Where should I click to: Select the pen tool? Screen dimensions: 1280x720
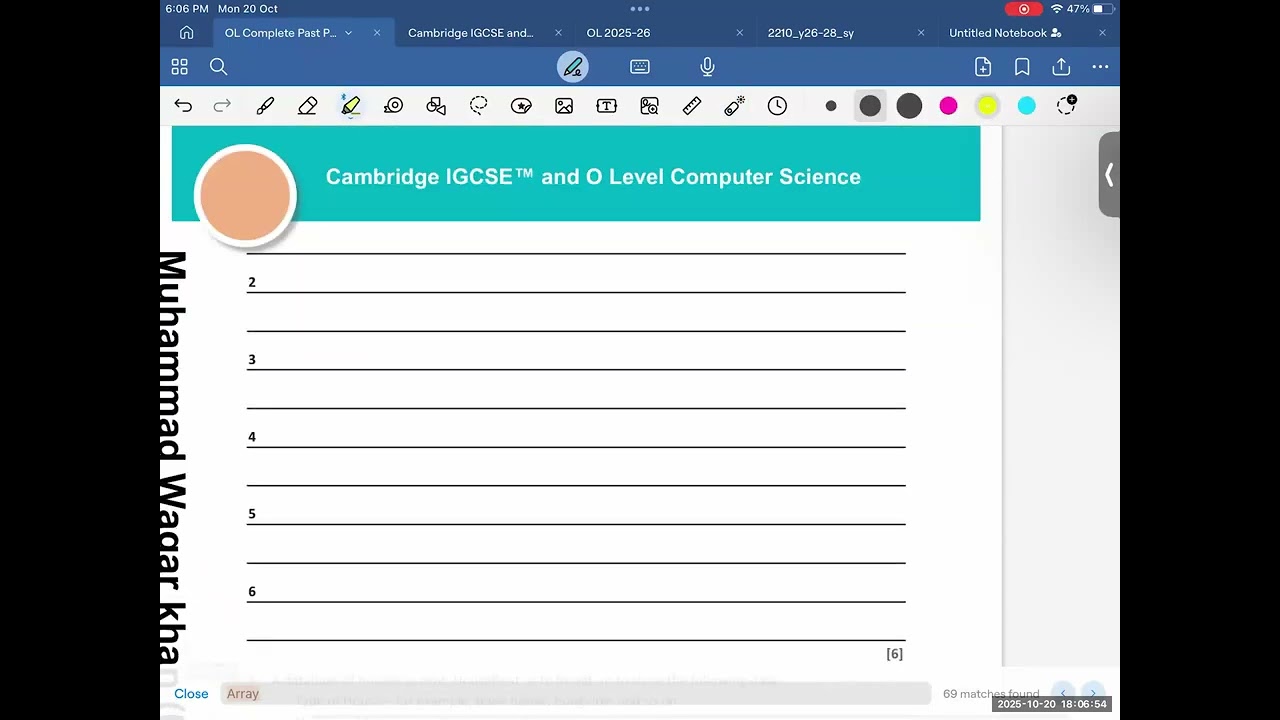pos(265,106)
